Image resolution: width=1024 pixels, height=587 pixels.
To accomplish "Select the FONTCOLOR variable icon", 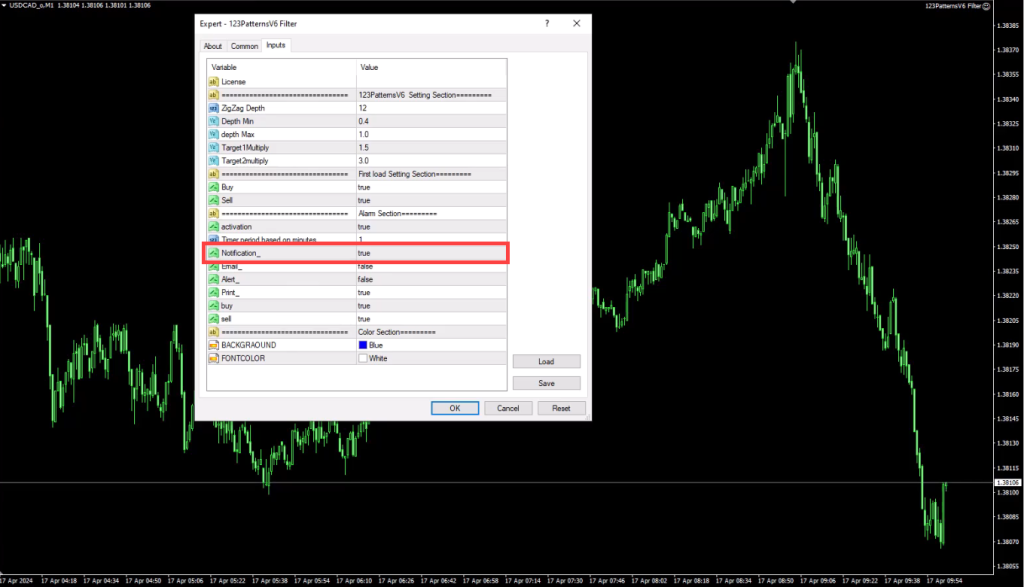I will [x=213, y=358].
